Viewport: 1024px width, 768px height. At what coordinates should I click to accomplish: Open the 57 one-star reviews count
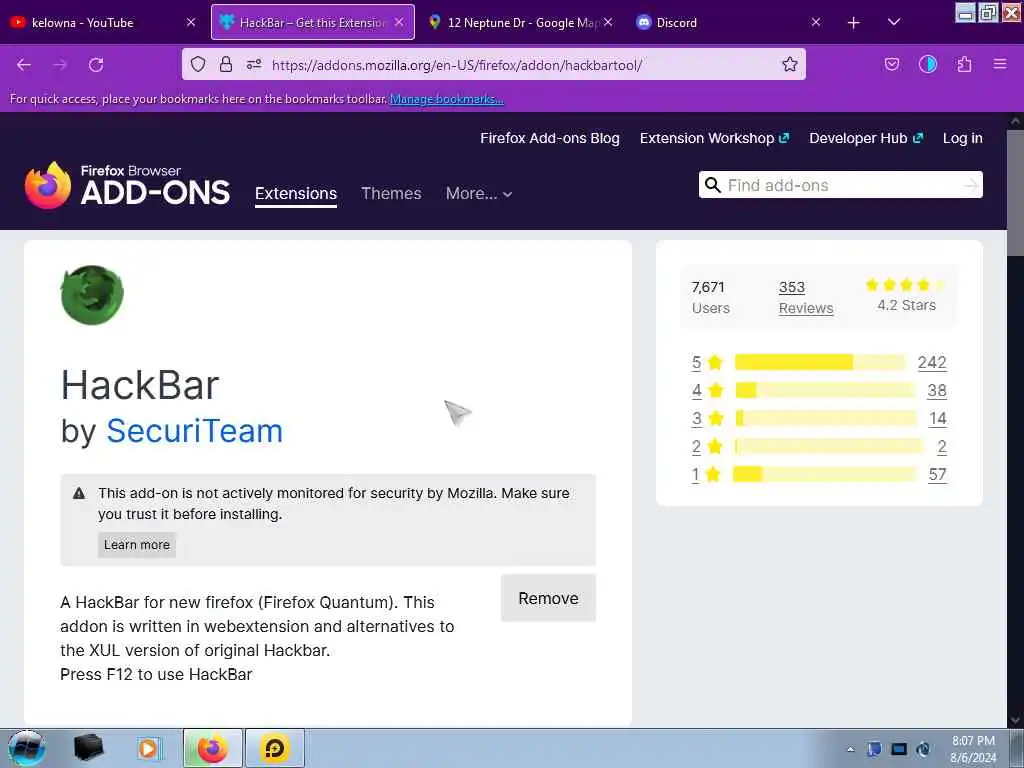[x=938, y=475]
